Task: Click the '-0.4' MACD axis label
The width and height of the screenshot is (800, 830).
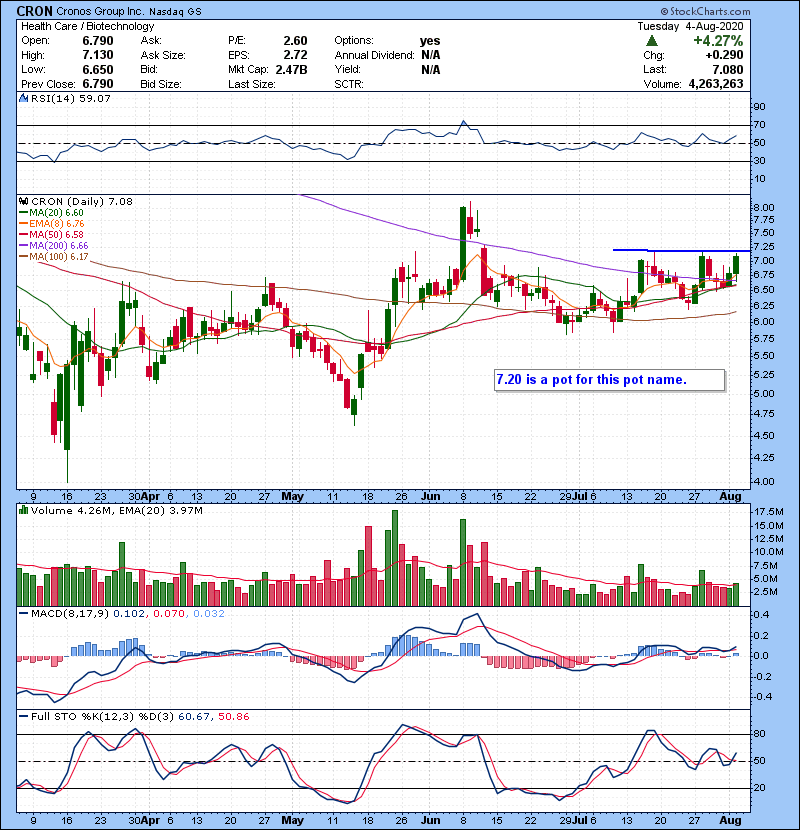Action: (760, 697)
